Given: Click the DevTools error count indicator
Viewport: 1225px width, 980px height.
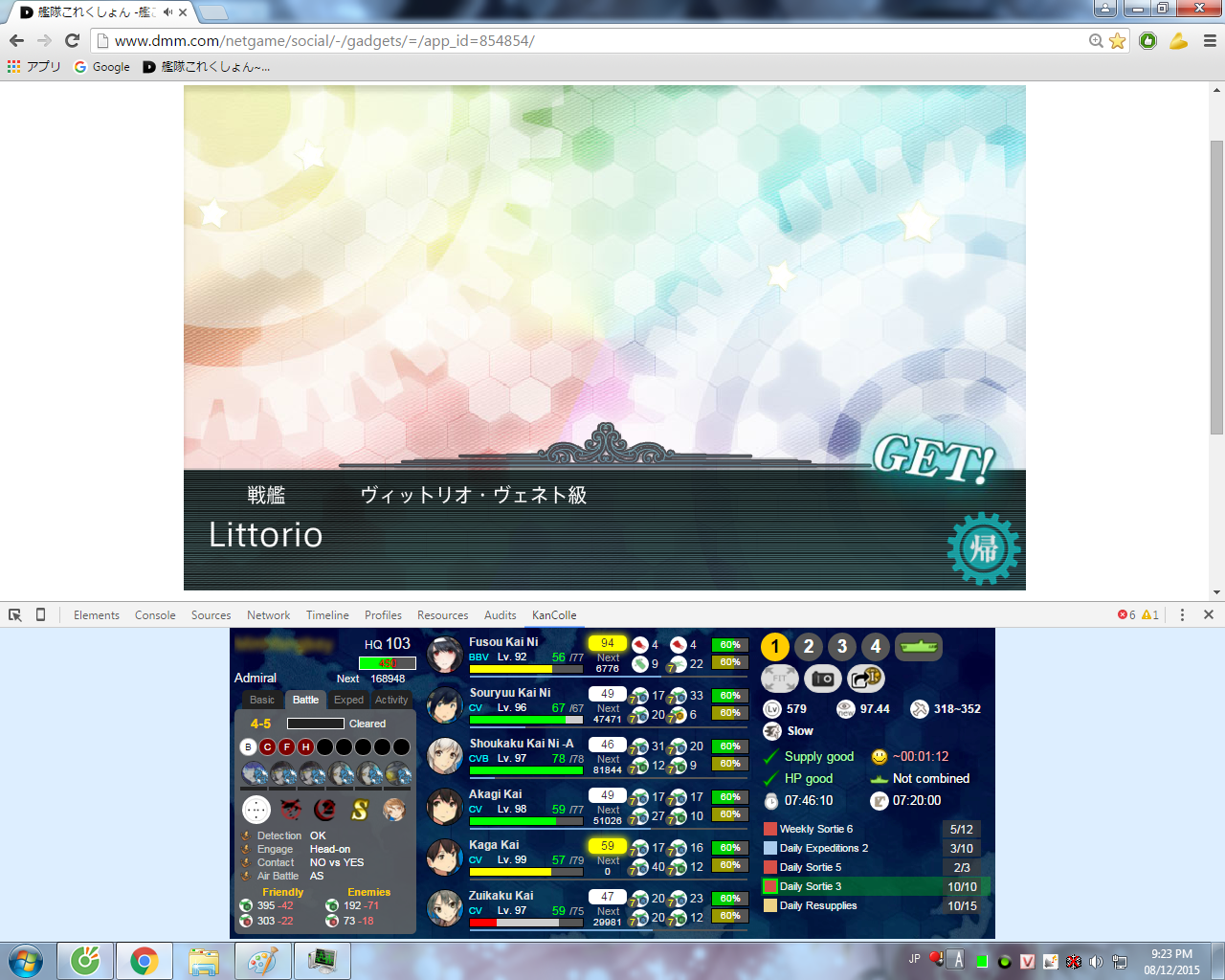Looking at the screenshot, I should coord(1126,615).
